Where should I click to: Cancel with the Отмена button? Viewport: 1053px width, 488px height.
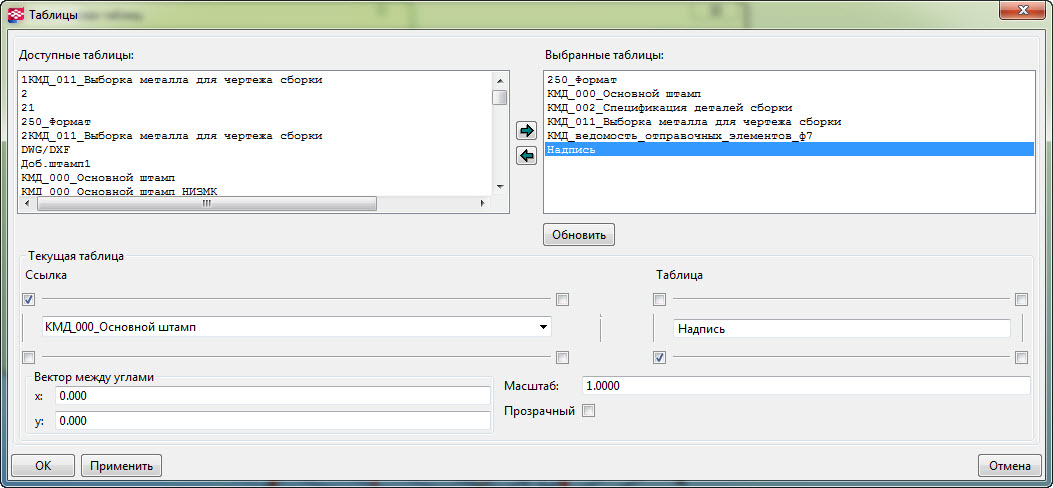point(1010,465)
